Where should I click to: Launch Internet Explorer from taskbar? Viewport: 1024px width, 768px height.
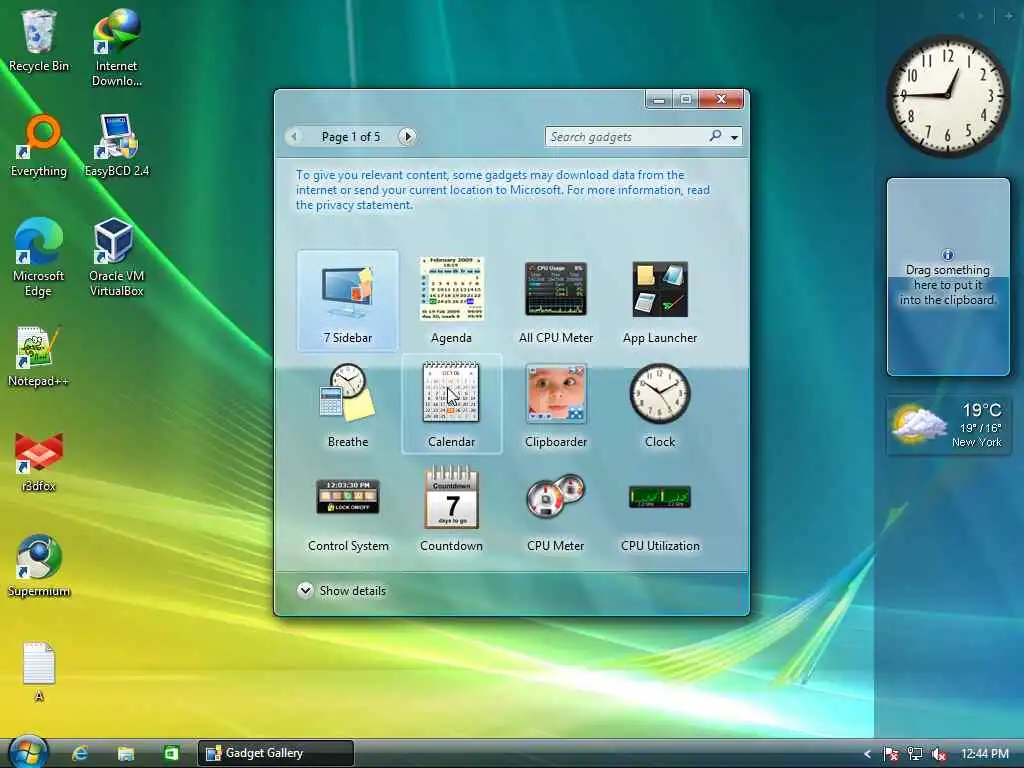(x=80, y=754)
